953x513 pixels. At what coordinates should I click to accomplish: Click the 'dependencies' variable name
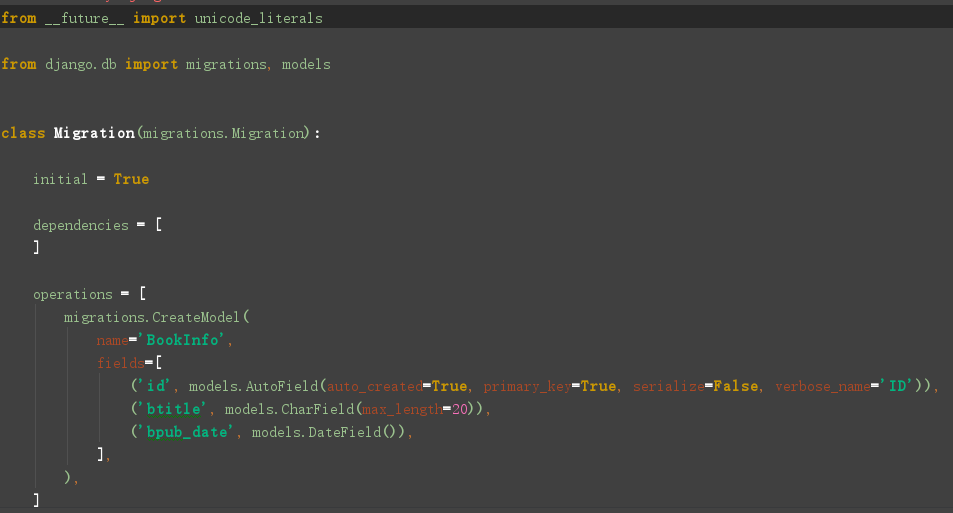point(81,226)
